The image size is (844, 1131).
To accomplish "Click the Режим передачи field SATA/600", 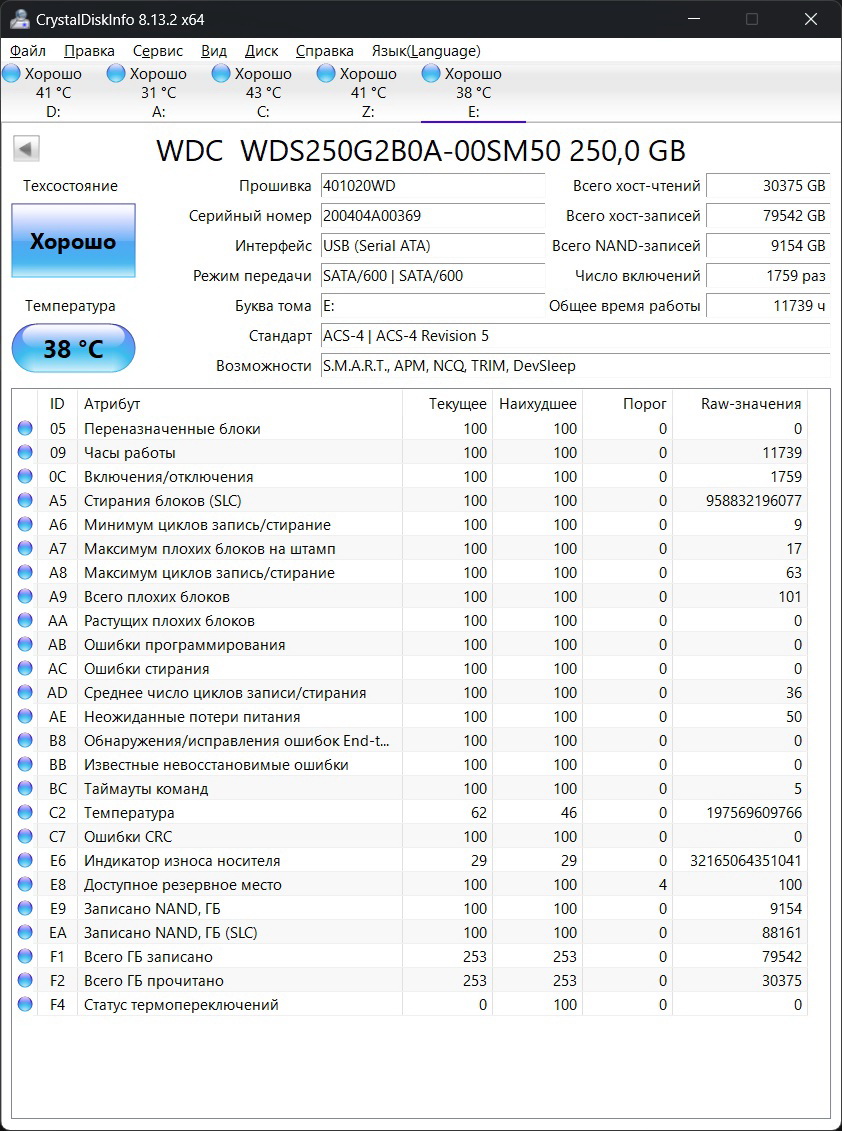I will tap(433, 276).
